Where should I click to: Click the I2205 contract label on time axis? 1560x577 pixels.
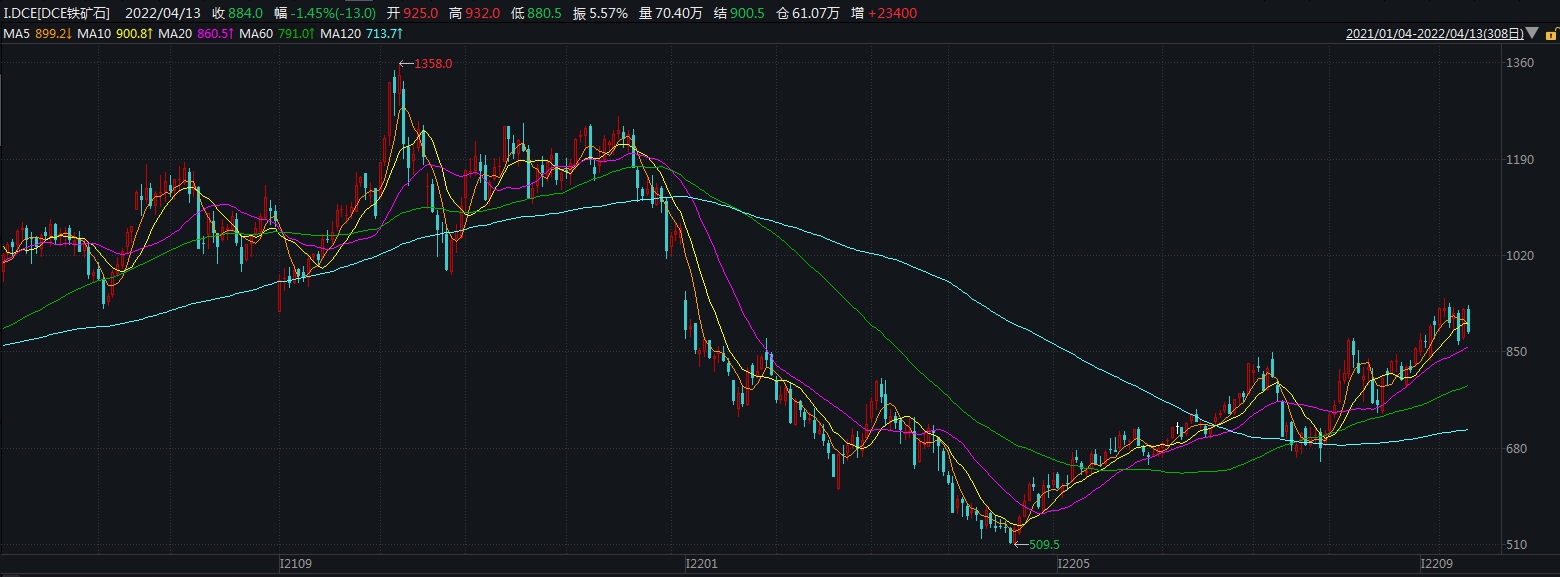[1074, 565]
